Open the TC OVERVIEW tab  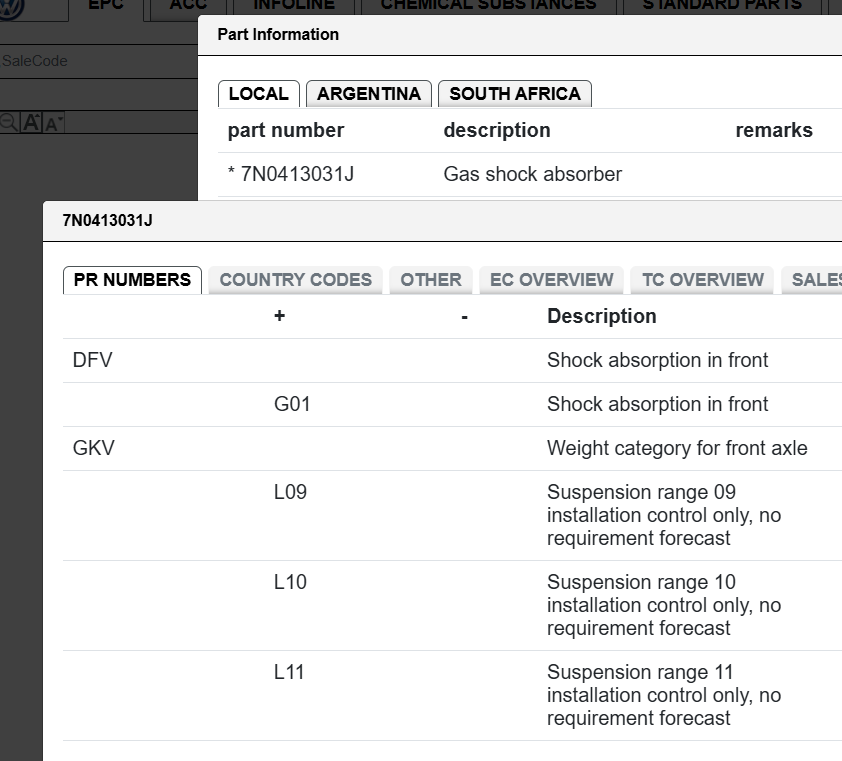[702, 280]
